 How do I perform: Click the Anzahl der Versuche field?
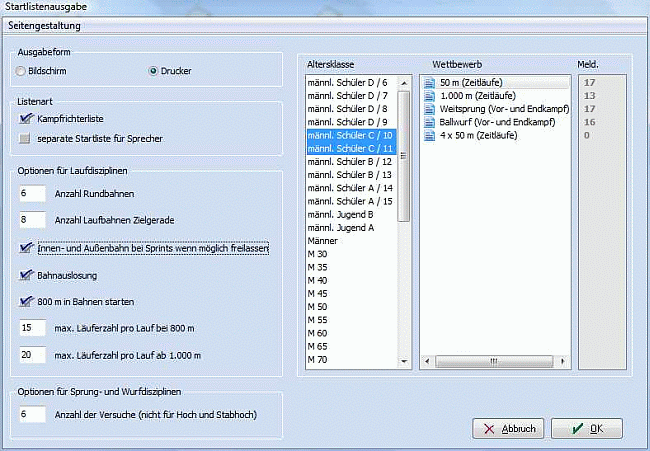coord(33,413)
